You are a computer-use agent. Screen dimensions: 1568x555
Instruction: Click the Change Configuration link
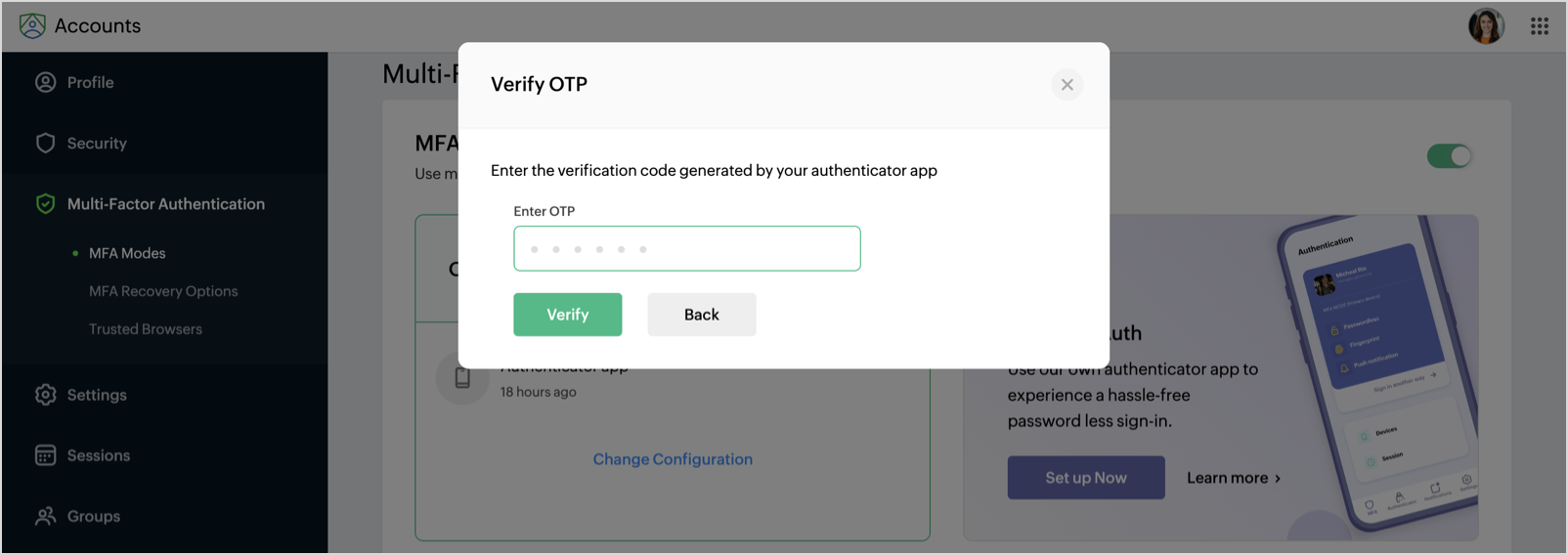coord(673,459)
